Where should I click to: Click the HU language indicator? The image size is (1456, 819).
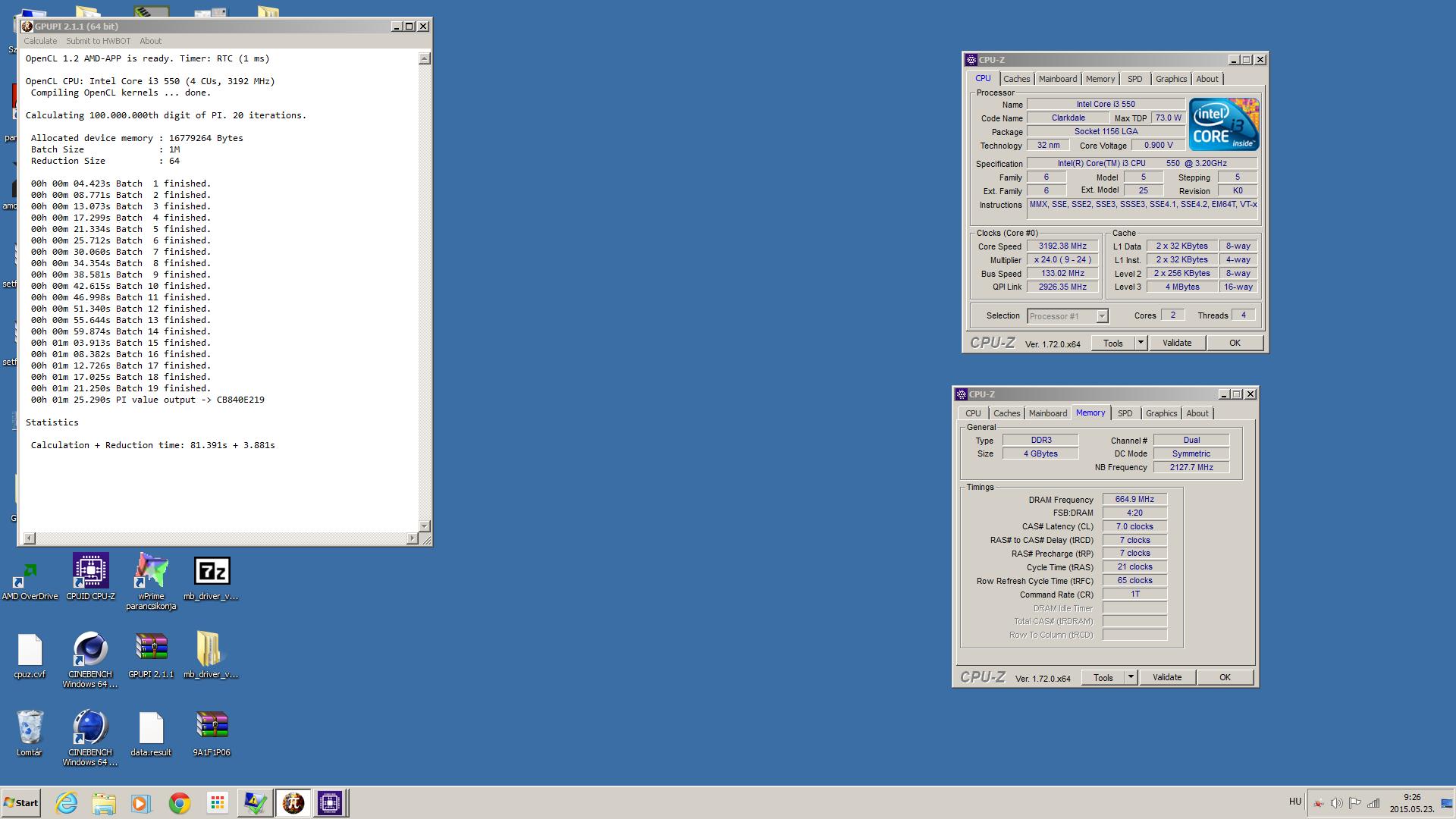click(x=1295, y=802)
